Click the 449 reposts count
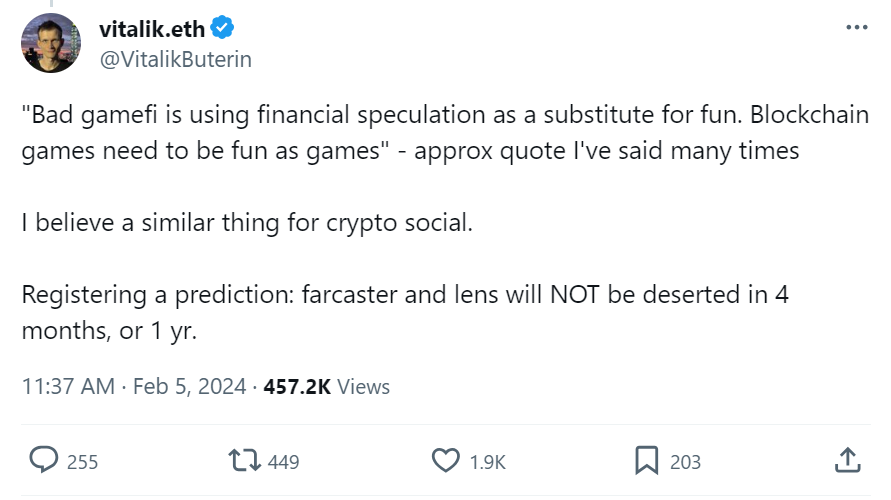Screen dimensions: 891x500 [x=284, y=462]
